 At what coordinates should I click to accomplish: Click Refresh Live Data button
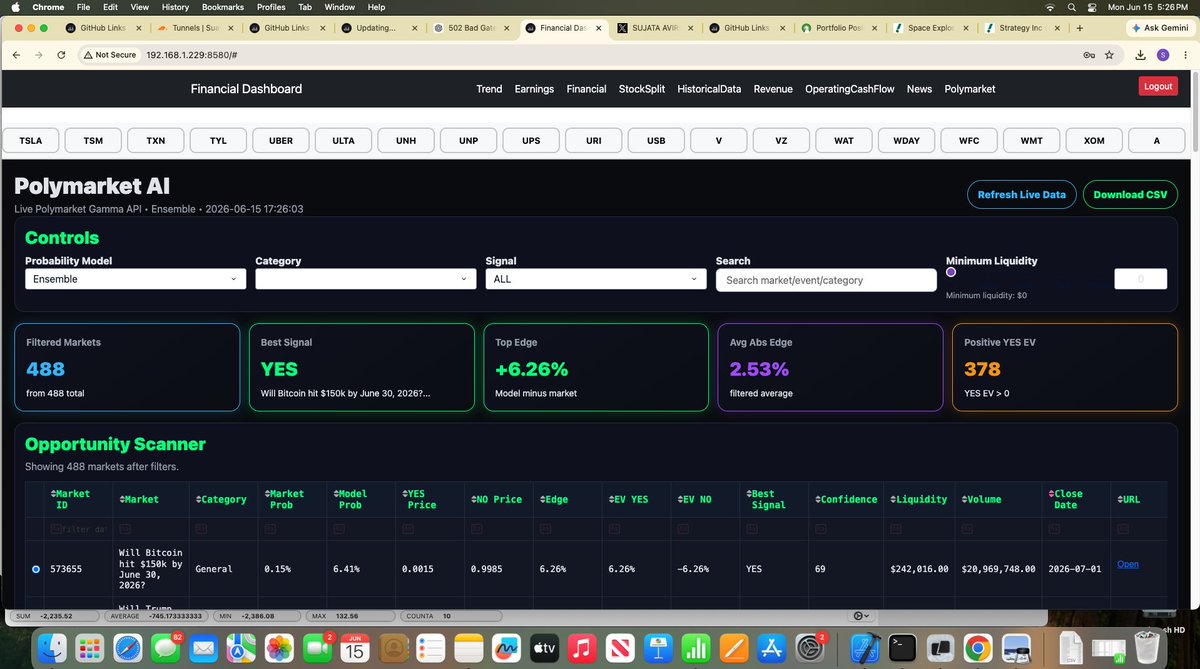tap(1021, 194)
